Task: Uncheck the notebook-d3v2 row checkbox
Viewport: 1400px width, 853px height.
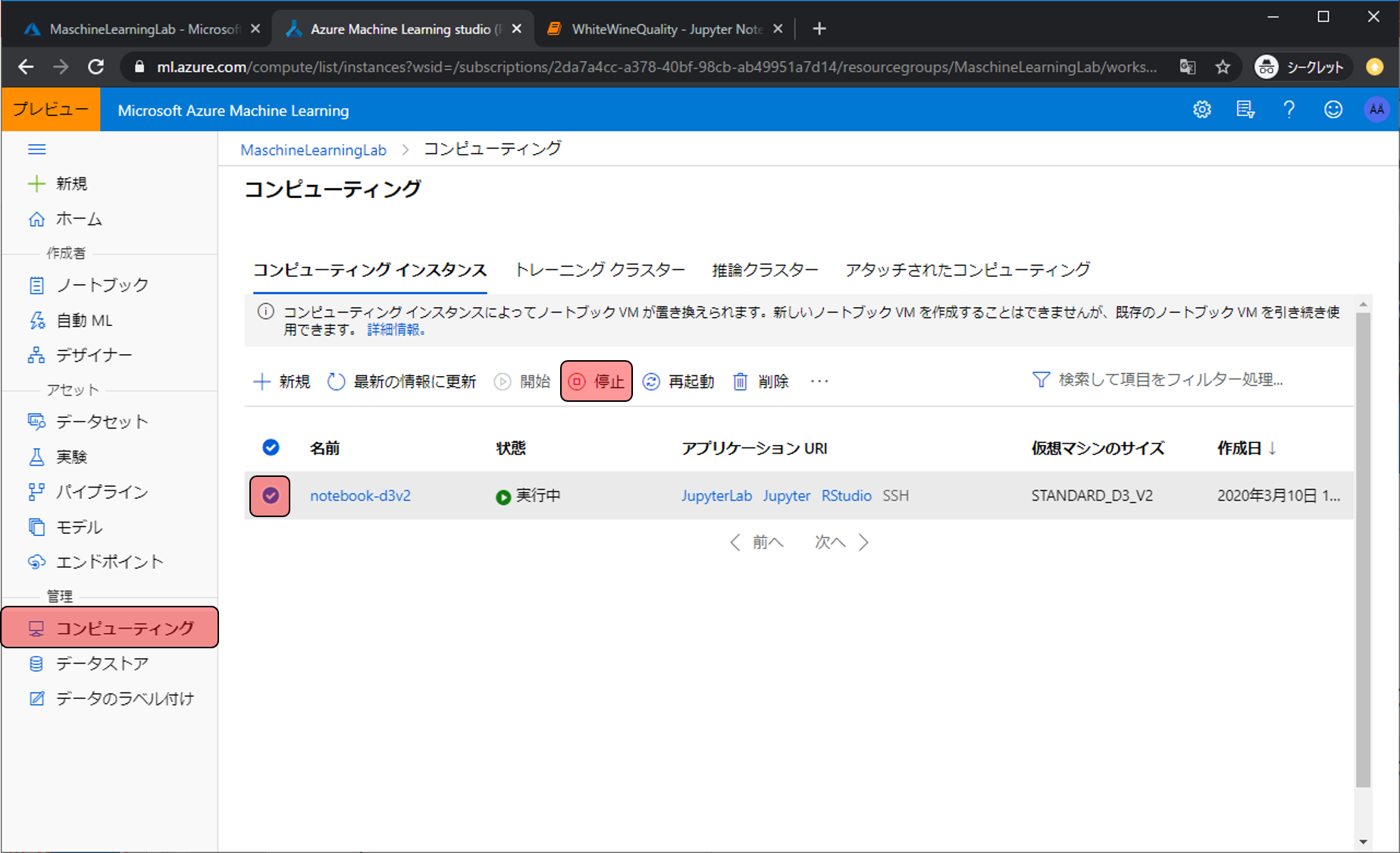Action: (271, 496)
